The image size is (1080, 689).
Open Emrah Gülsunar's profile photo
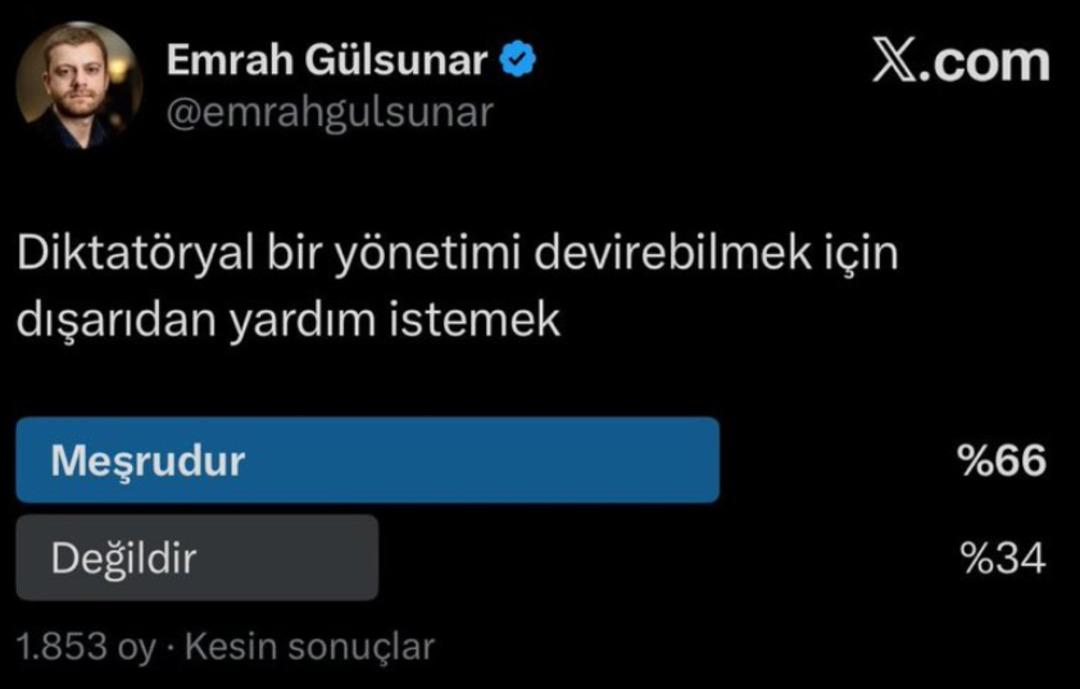click(79, 85)
